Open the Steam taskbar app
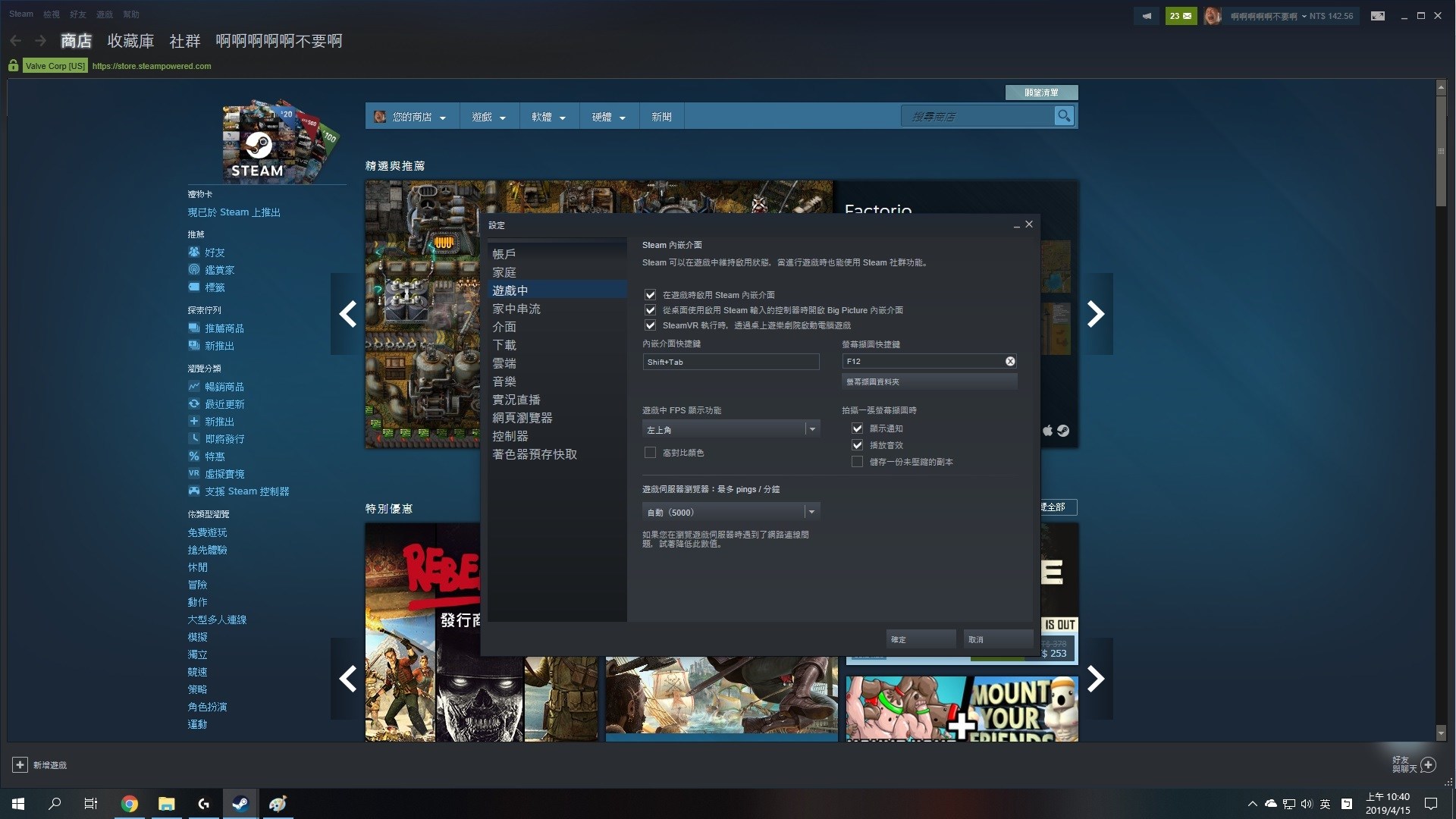The image size is (1456, 819). pyautogui.click(x=240, y=804)
